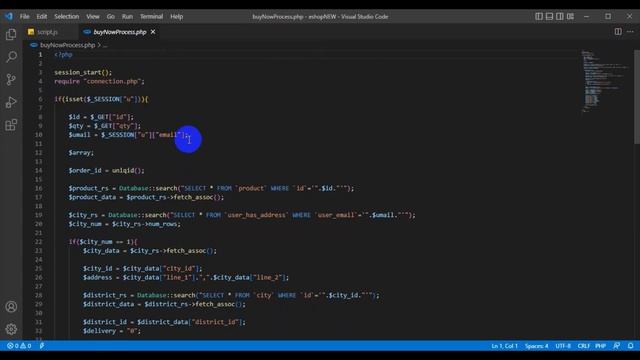Open Source Control view
The image size is (640, 360).
[11, 79]
